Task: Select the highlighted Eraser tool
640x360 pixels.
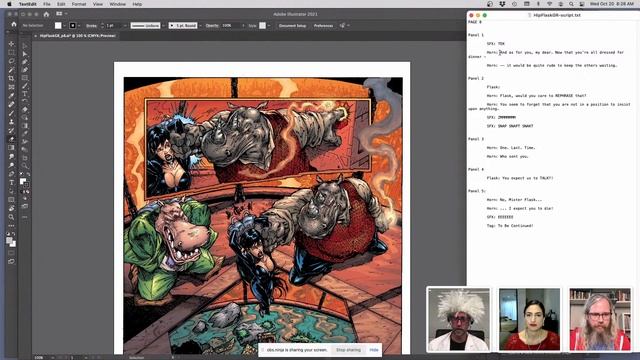Action: click(x=11, y=139)
